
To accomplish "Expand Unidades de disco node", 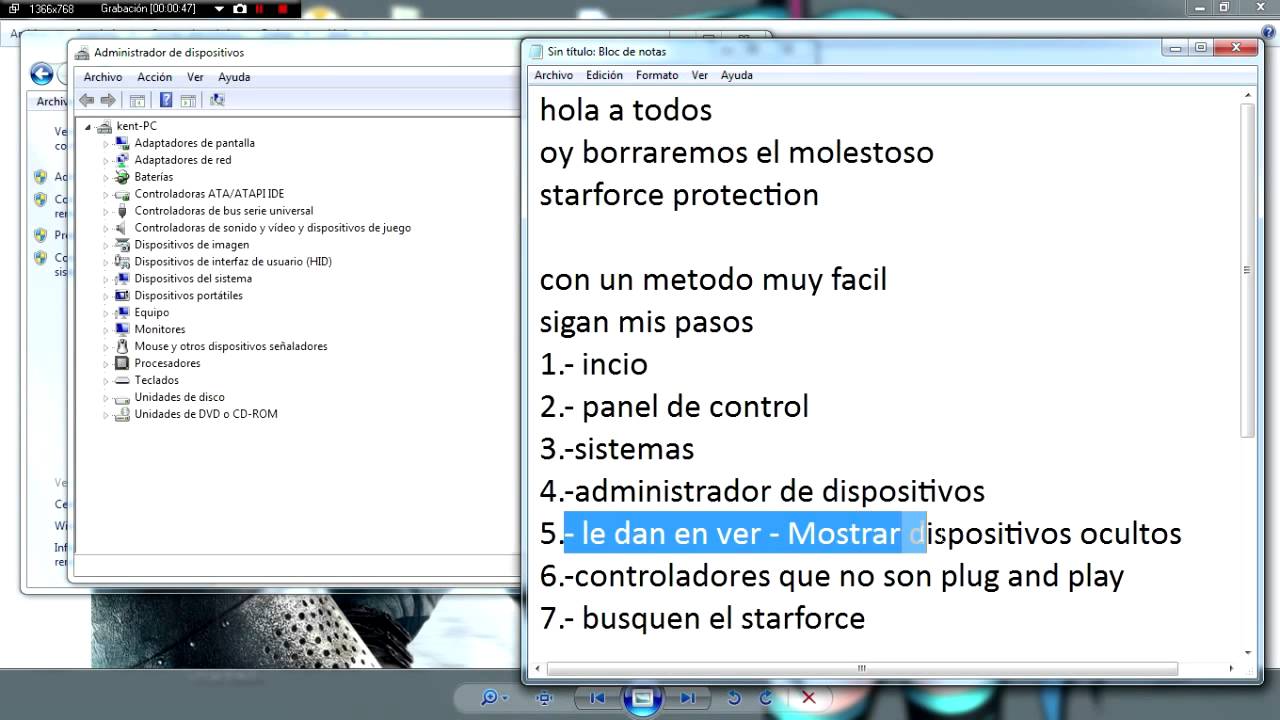I will (x=105, y=397).
